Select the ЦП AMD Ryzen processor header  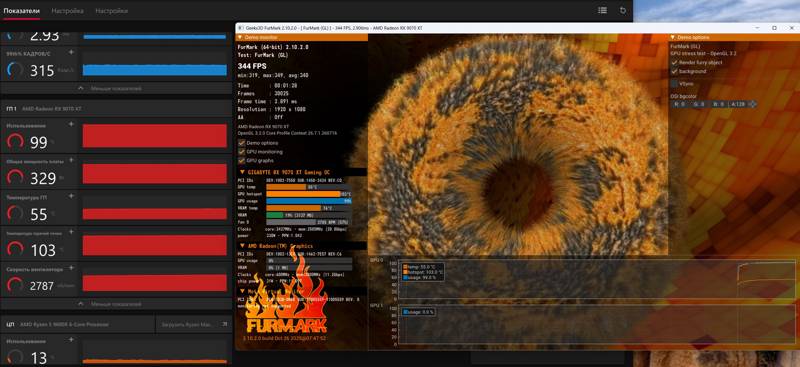(x=77, y=324)
